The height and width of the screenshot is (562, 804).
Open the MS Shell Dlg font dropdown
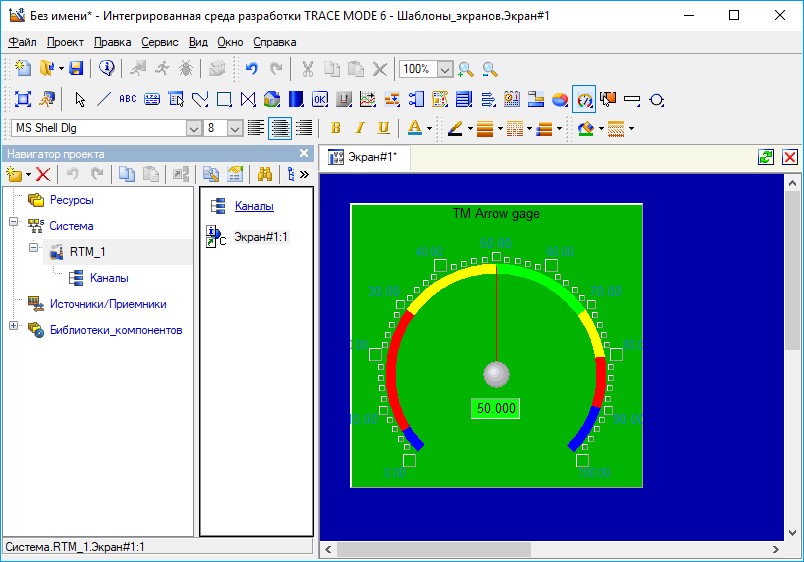(x=194, y=128)
